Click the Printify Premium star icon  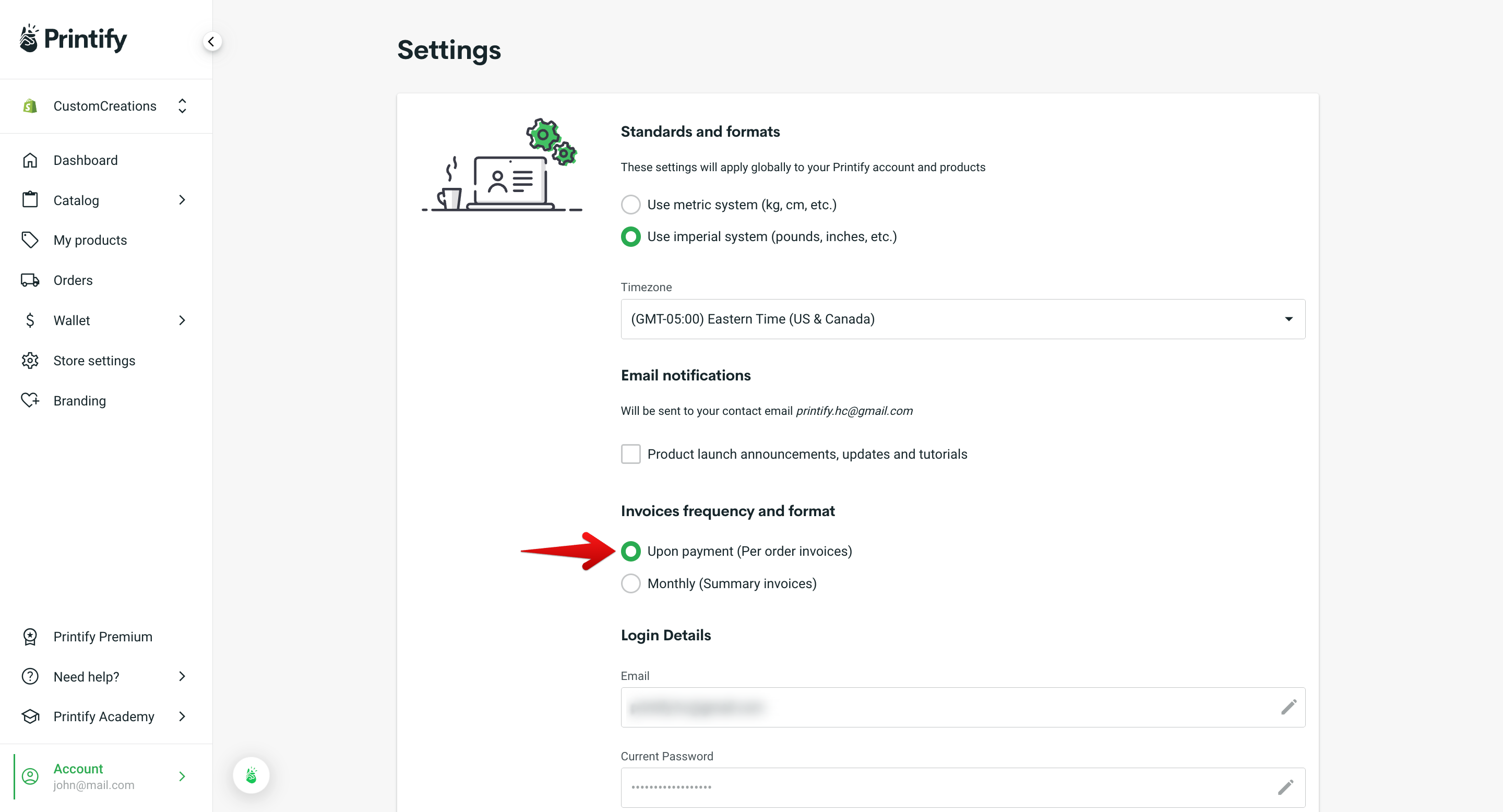click(x=30, y=637)
